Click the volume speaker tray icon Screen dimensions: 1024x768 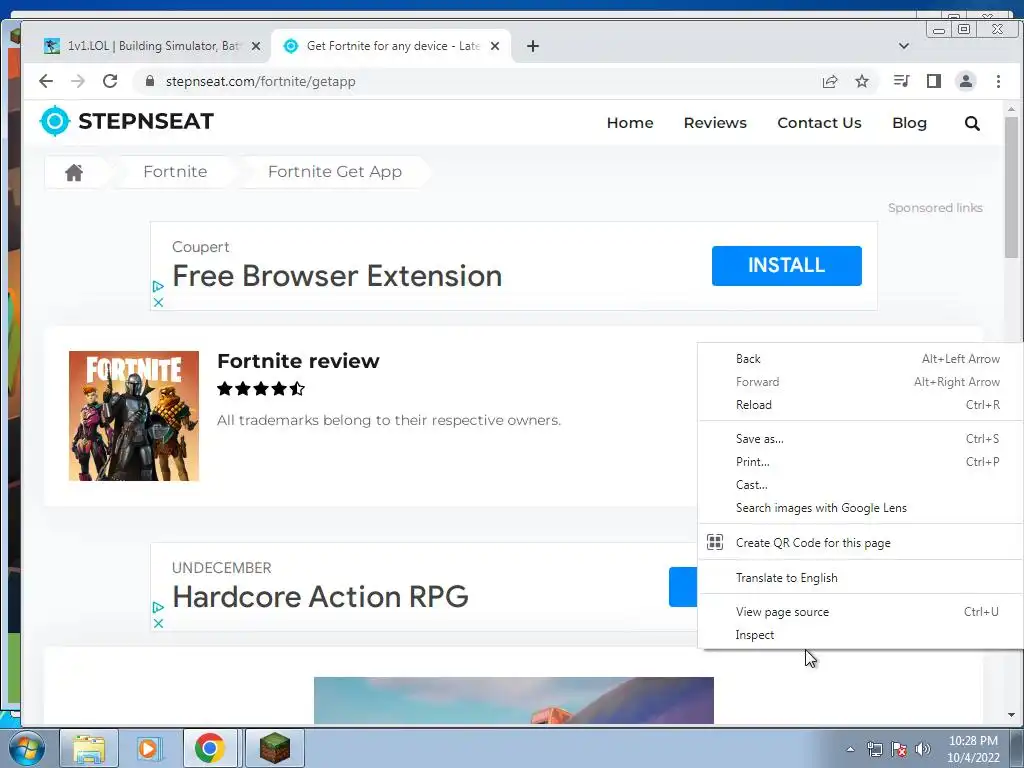pyautogui.click(x=923, y=749)
